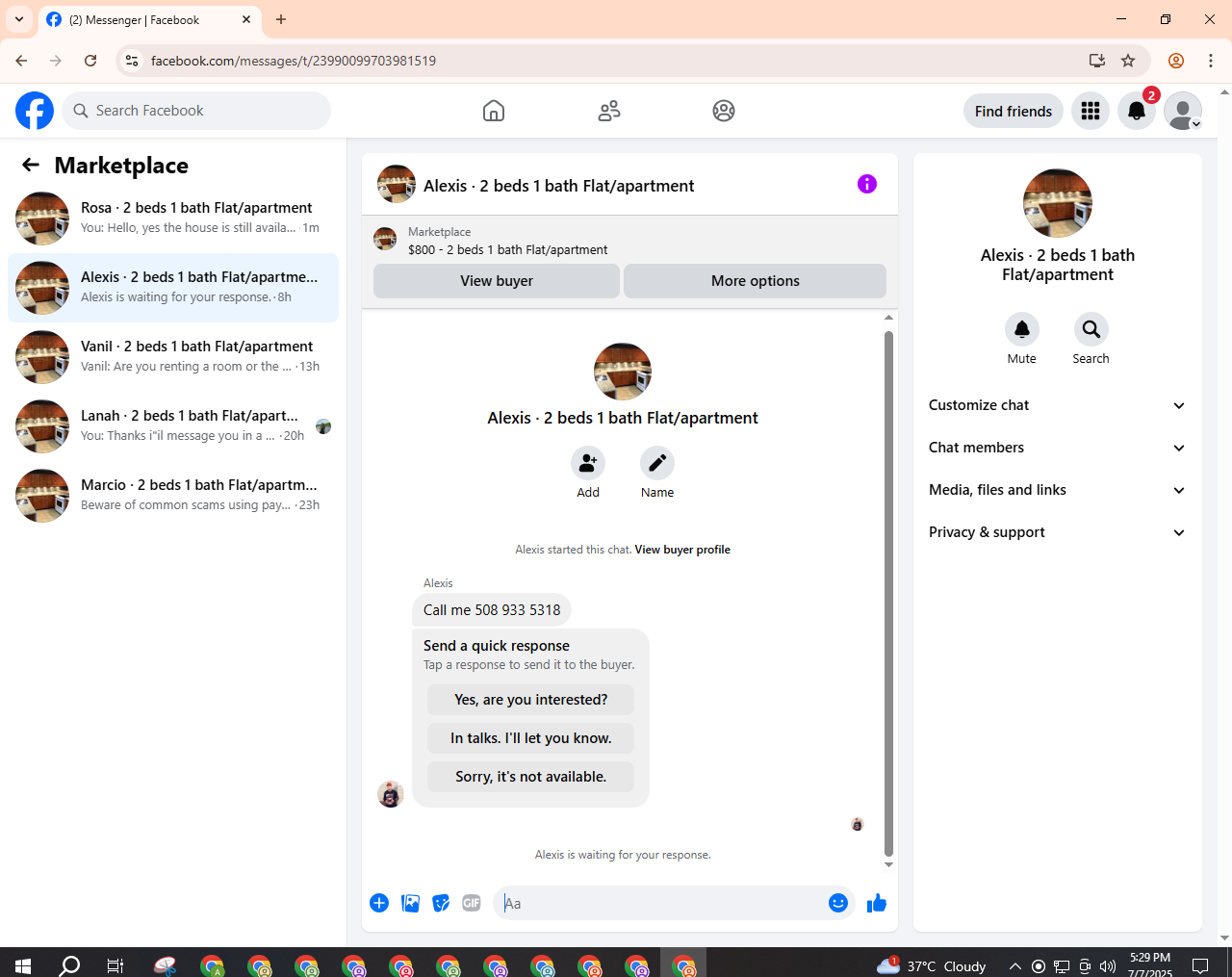
Task: Click the volume icon in system tray
Action: pos(1108,965)
